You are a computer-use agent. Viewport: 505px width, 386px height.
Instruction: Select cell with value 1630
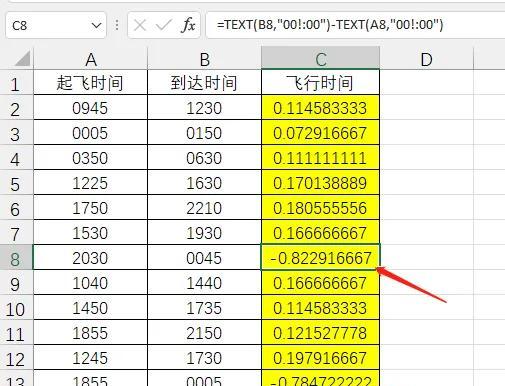tap(204, 183)
